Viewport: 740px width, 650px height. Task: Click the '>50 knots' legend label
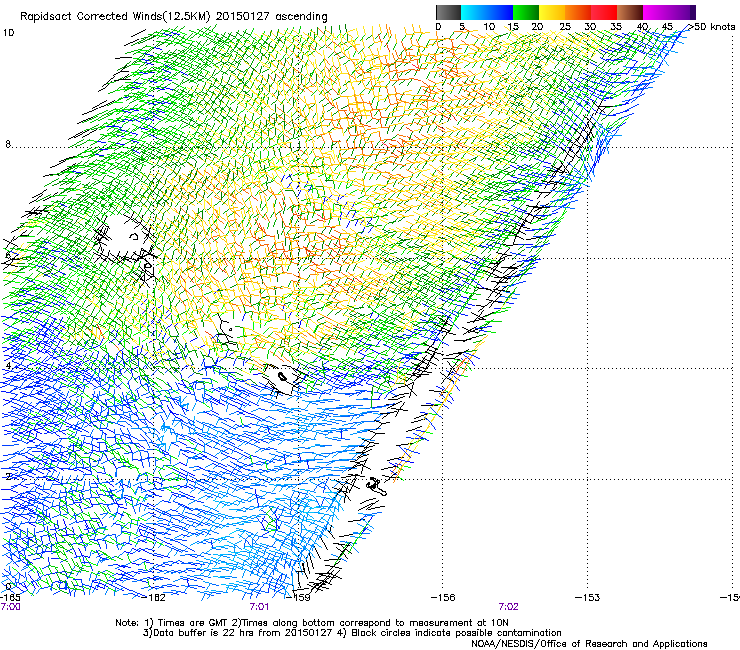pyautogui.click(x=712, y=27)
